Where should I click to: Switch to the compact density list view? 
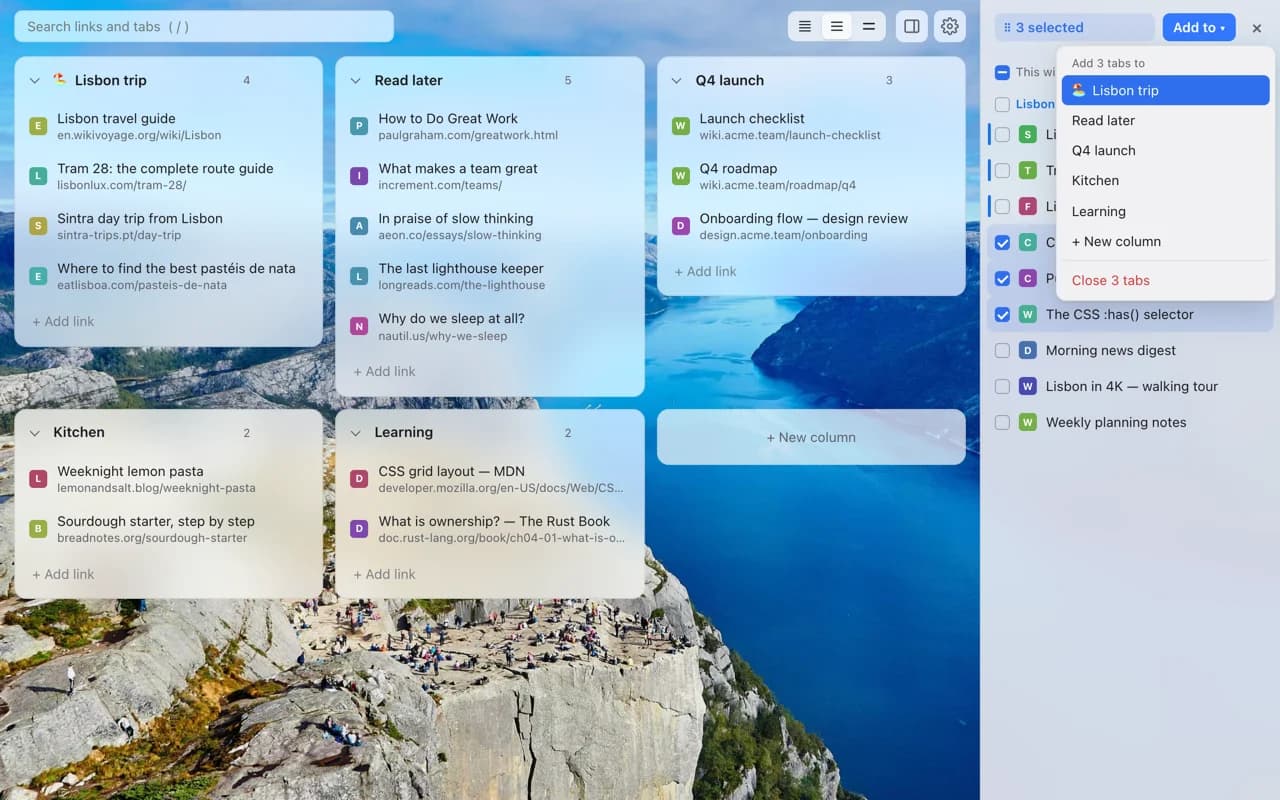tap(805, 27)
